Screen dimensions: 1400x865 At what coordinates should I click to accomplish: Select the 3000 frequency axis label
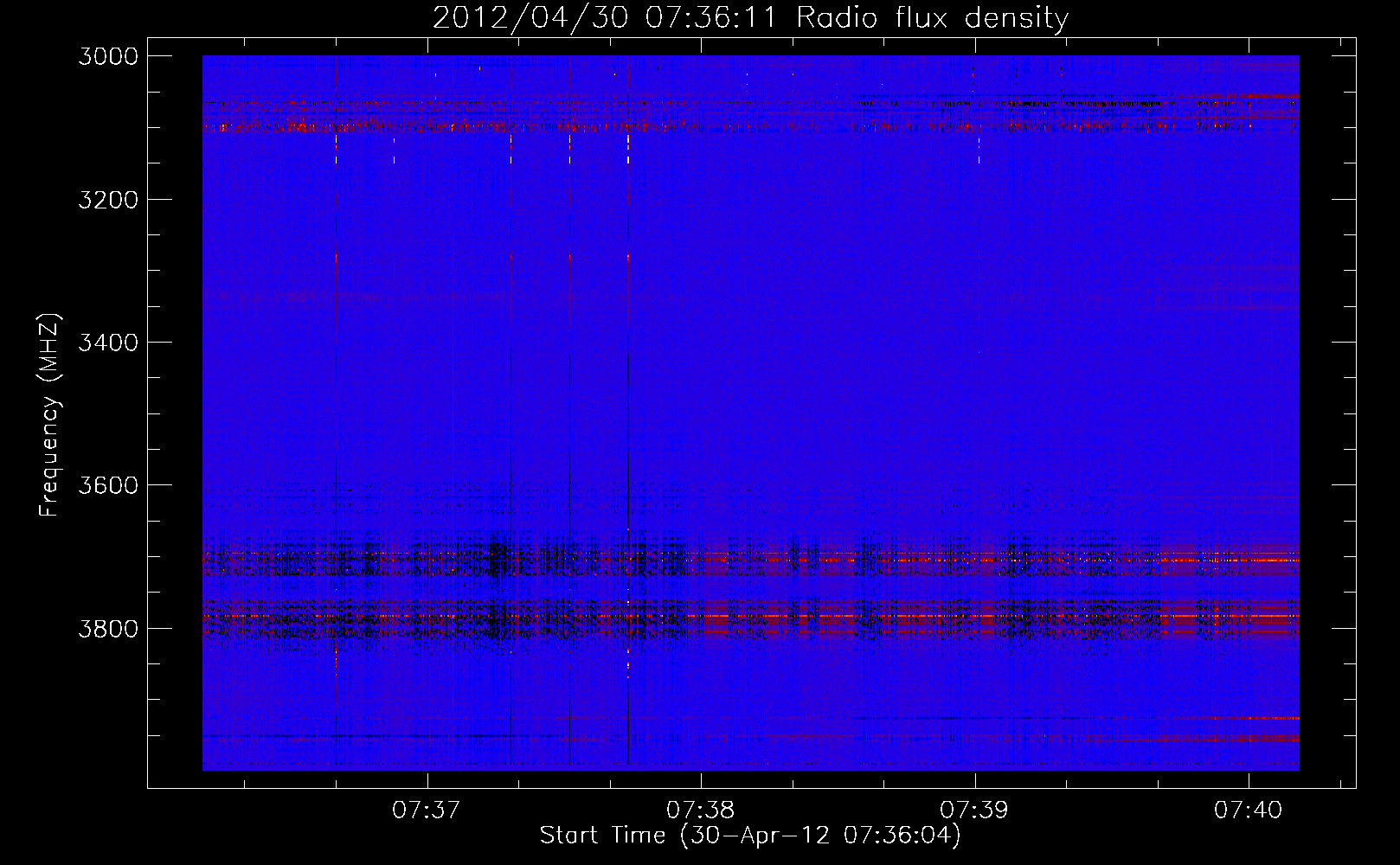pos(108,56)
